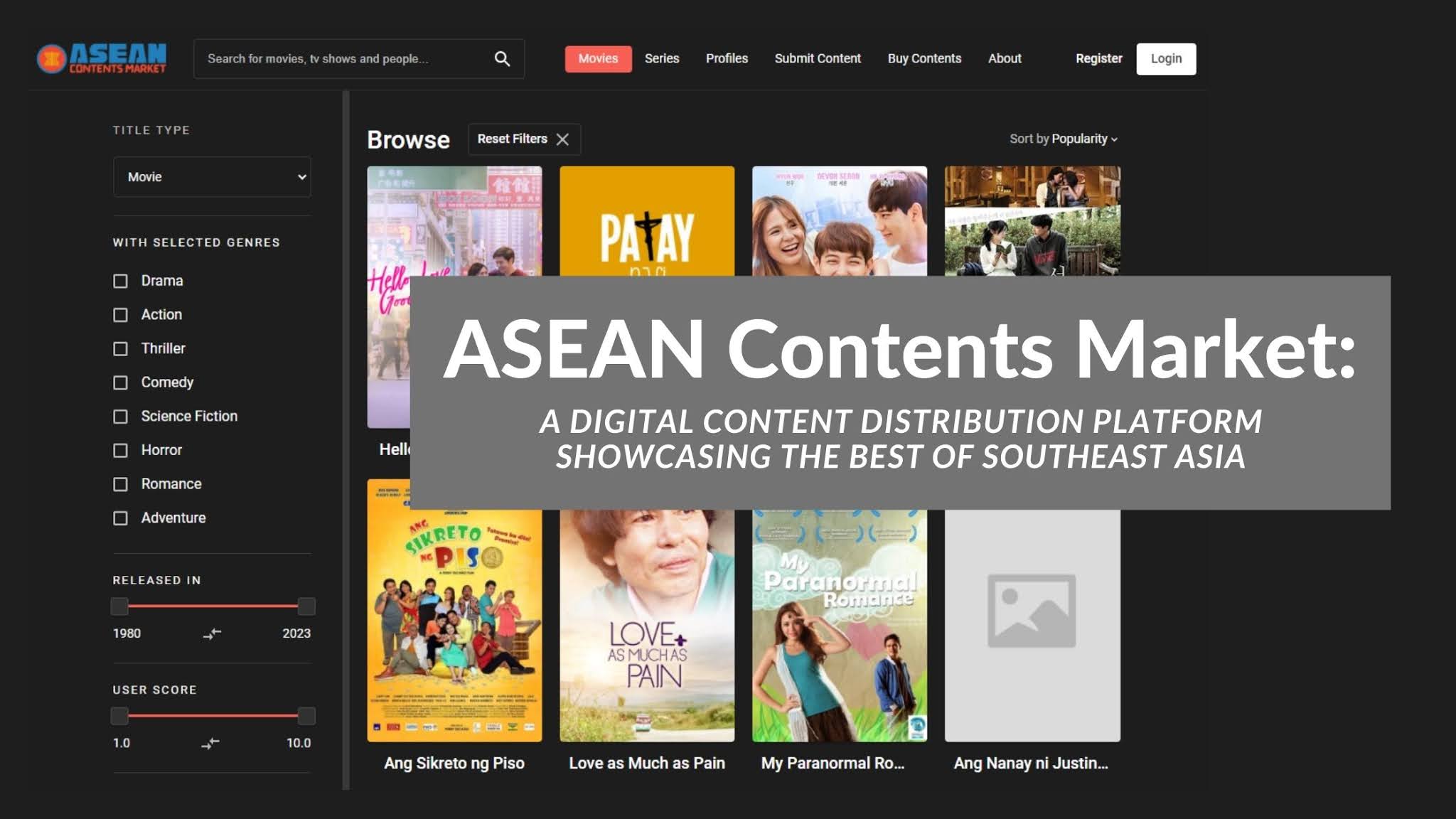
Task: Toggle the Horror genre checkbox
Action: pos(121,451)
